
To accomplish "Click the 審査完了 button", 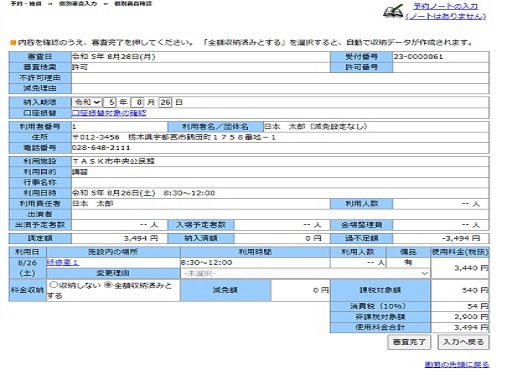I will pyautogui.click(x=409, y=342).
